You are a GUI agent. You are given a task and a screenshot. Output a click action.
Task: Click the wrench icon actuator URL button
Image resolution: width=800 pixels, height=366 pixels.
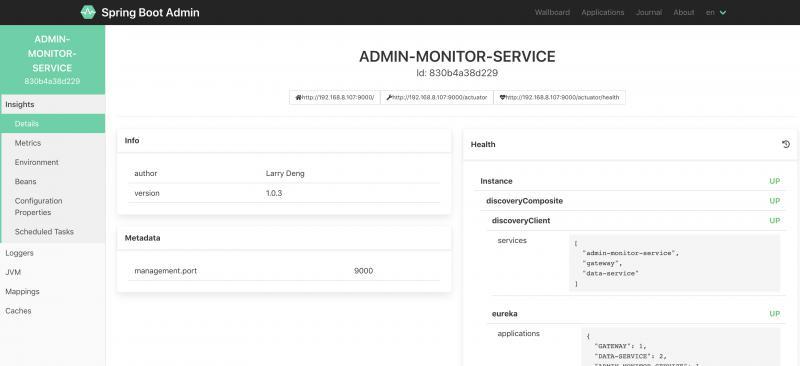[437, 97]
